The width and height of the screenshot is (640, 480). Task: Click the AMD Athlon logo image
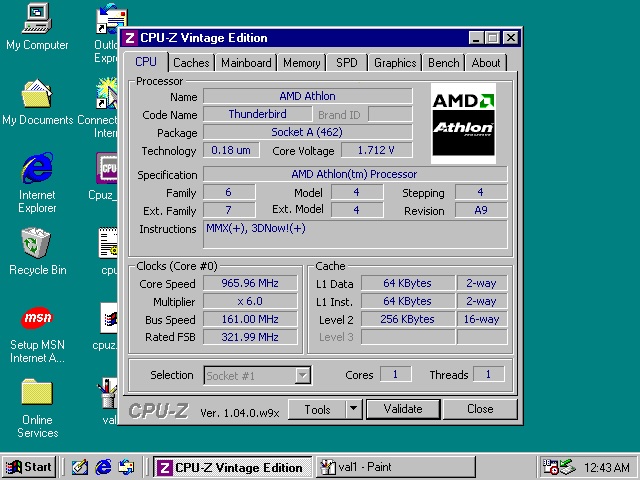point(463,124)
